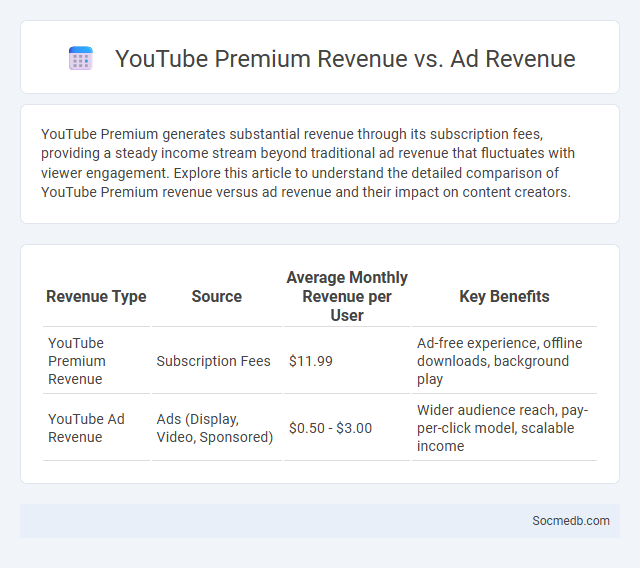This screenshot has width=640, height=568.
Task: Click the calendar icon beside the title
Action: (x=81, y=58)
